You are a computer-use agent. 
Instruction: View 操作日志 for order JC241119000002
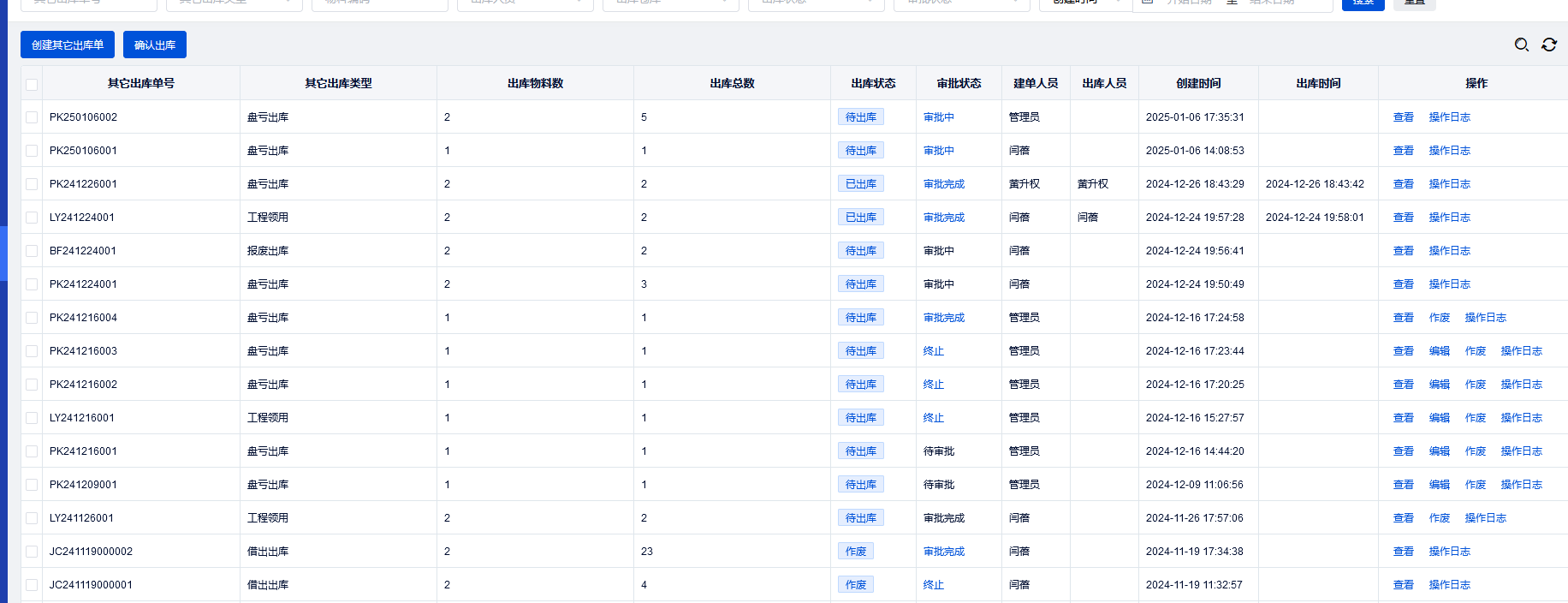(x=1449, y=552)
